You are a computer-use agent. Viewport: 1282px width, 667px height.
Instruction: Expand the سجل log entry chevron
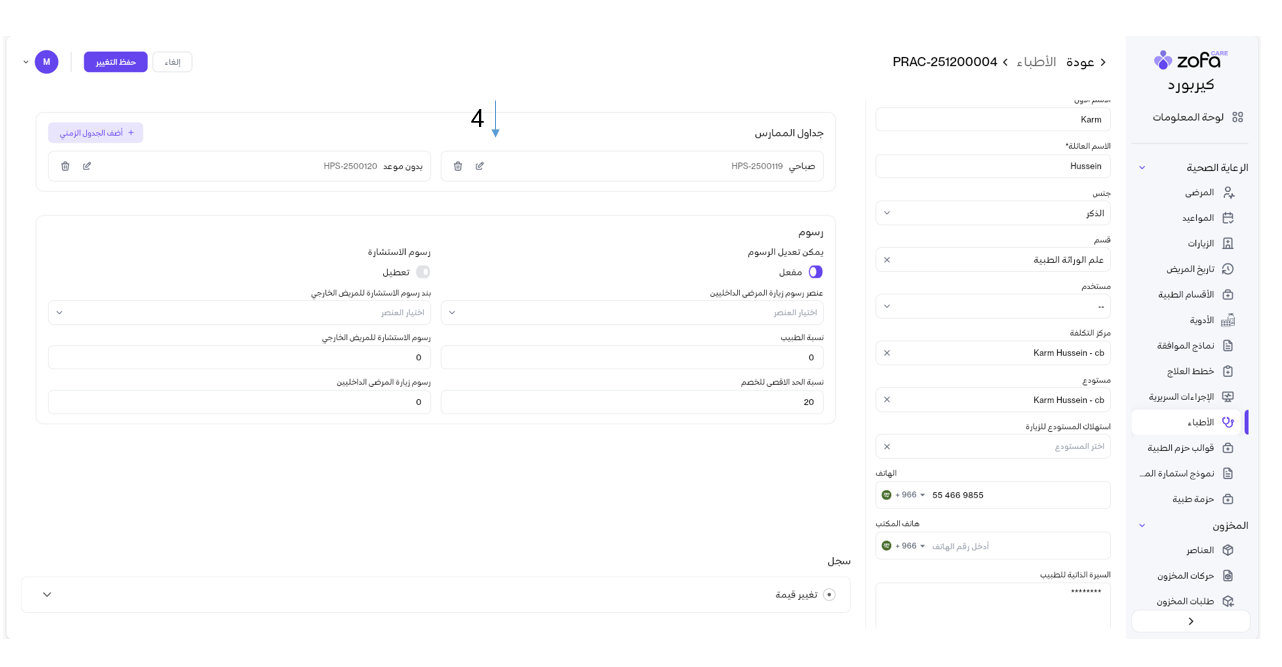(x=47, y=595)
